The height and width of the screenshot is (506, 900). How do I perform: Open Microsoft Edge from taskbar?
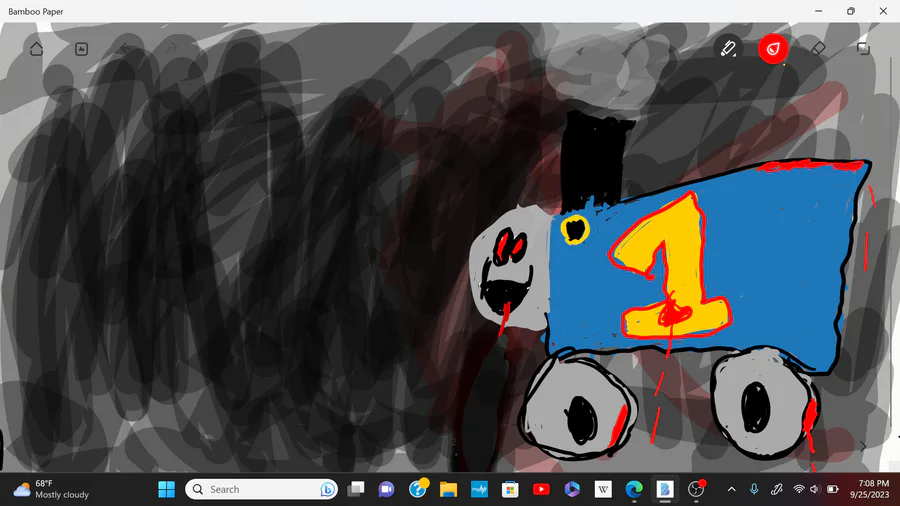coord(634,489)
